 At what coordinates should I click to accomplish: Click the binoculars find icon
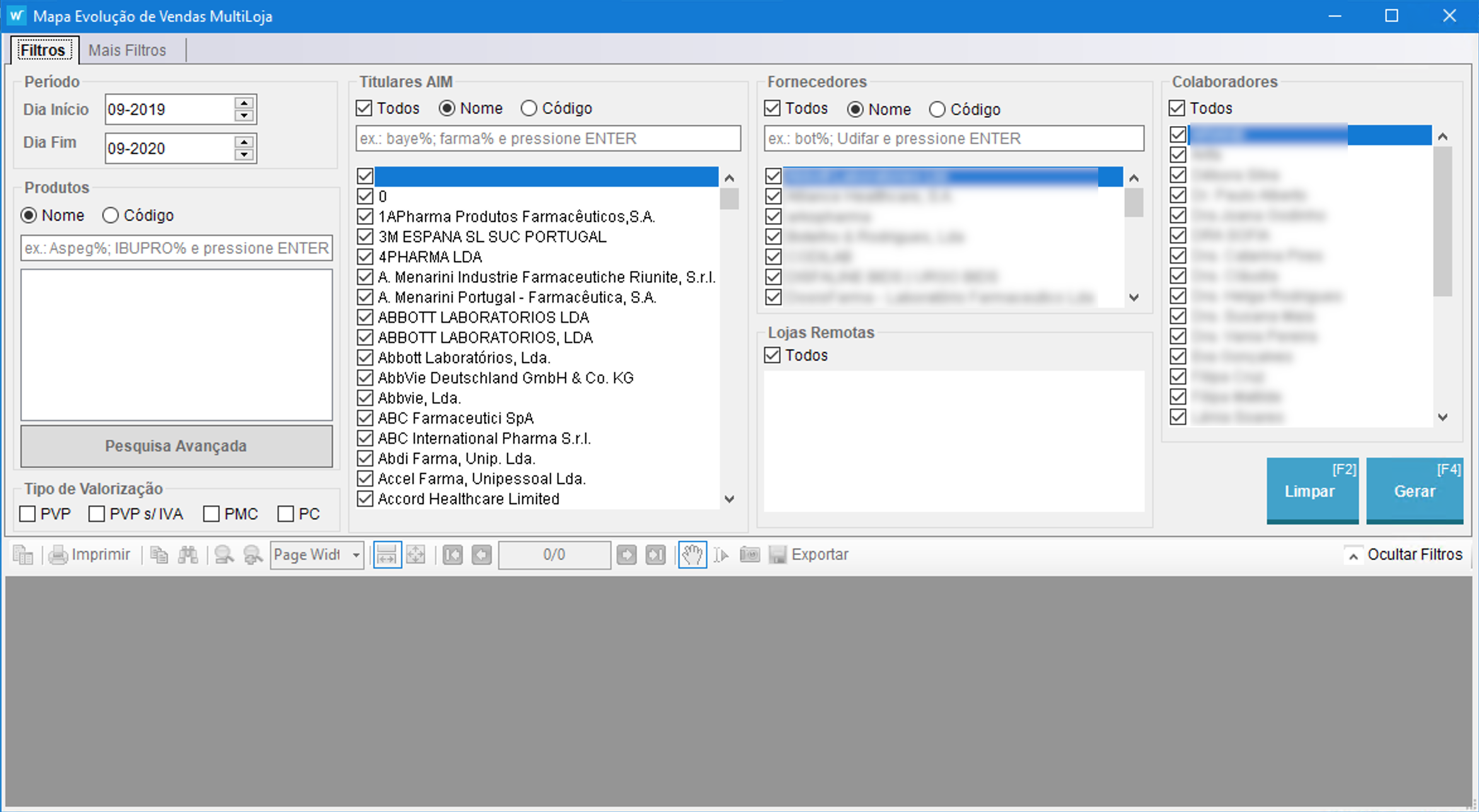coord(188,555)
